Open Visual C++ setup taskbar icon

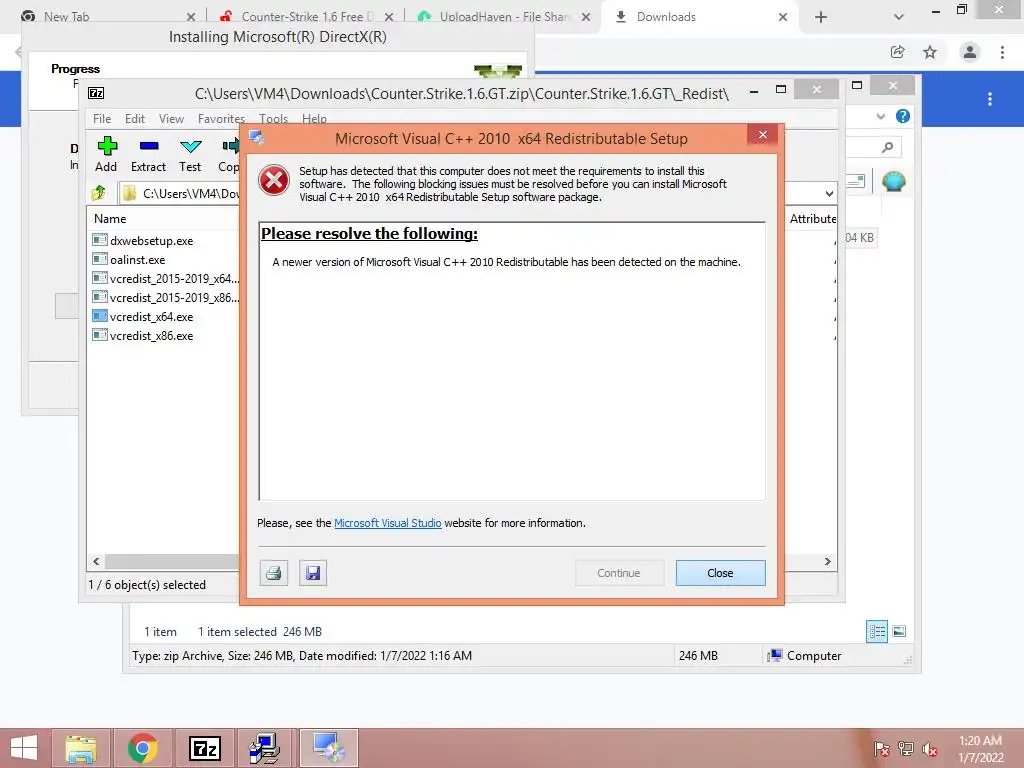328,748
